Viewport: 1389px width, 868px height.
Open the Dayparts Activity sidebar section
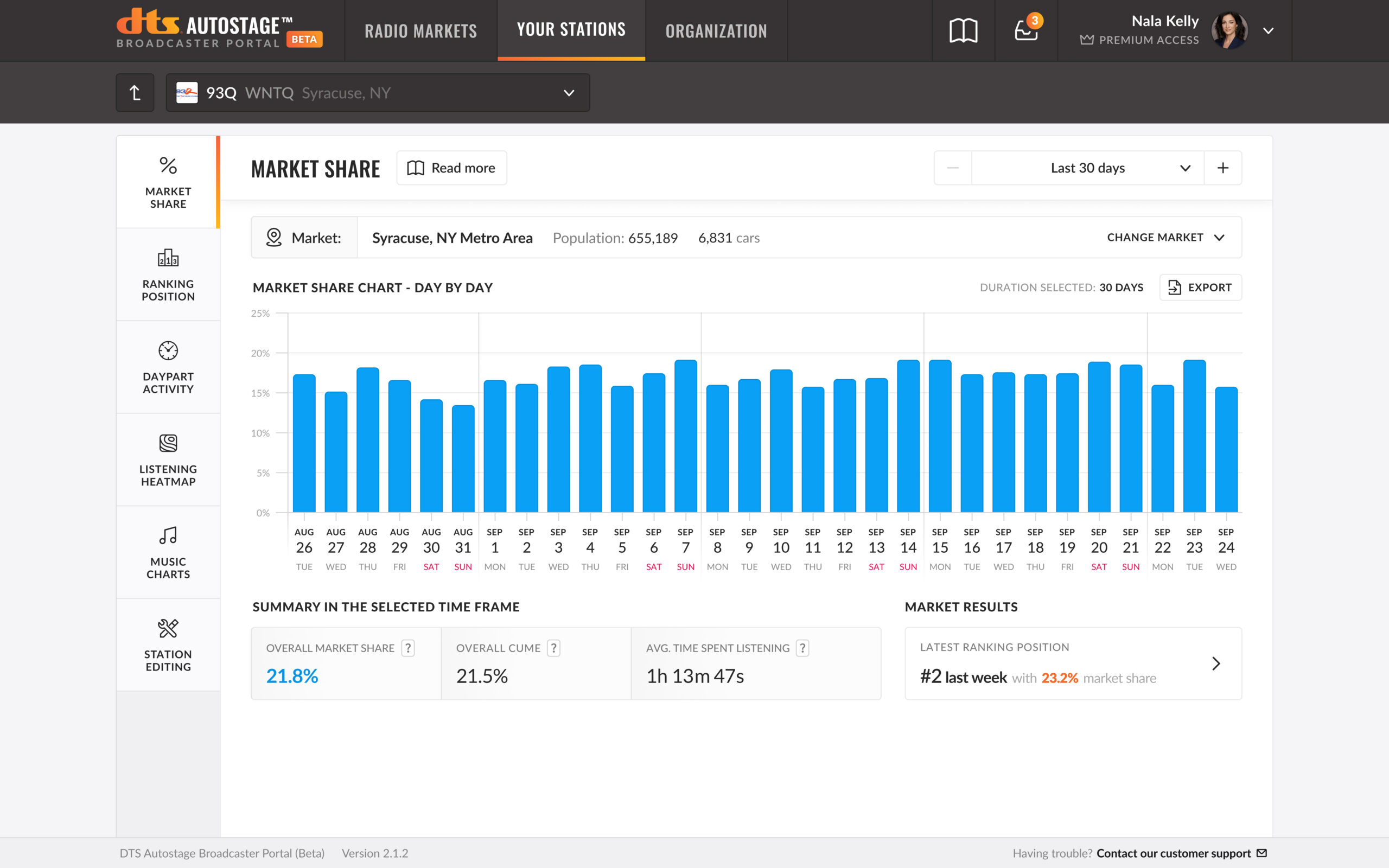pos(168,367)
